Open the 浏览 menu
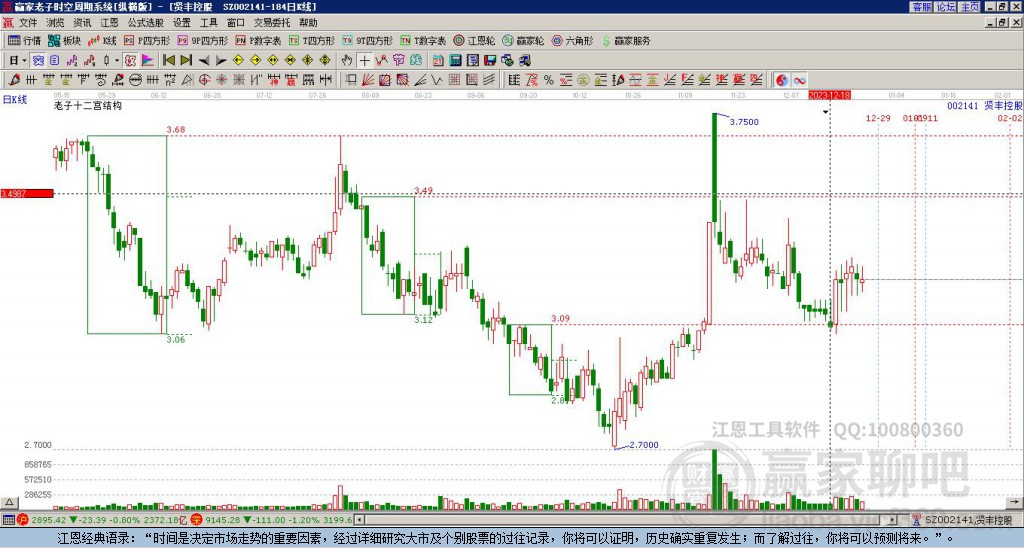The image size is (1024, 548). (56, 23)
